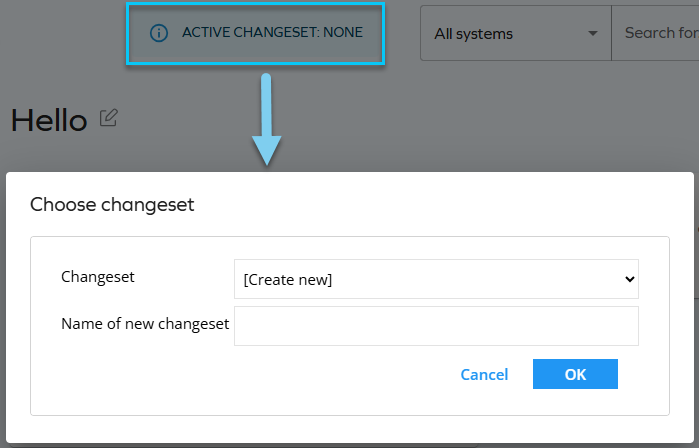Confirm with the OK button
Viewport: 699px width, 448px height.
click(575, 374)
